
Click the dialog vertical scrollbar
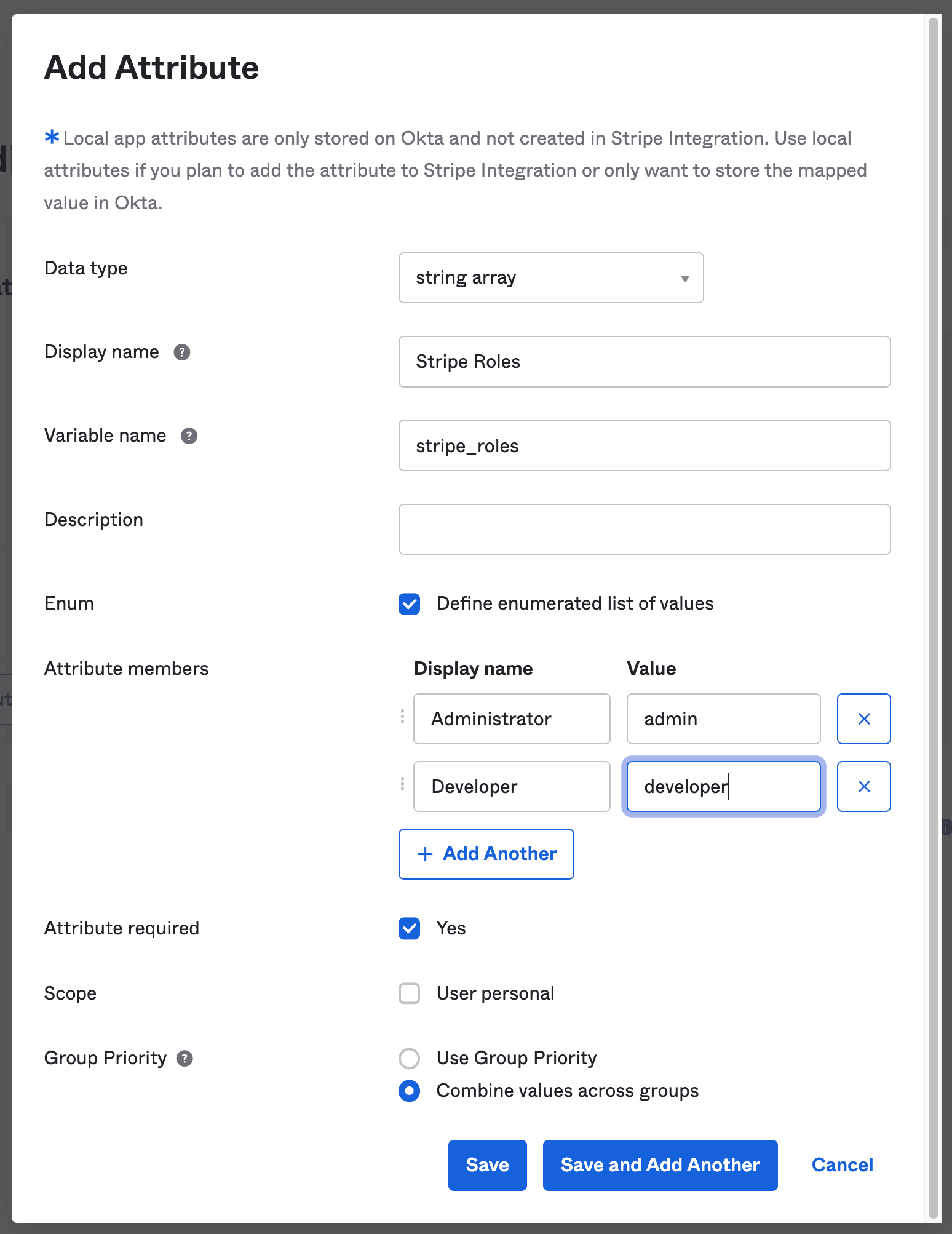(x=934, y=618)
